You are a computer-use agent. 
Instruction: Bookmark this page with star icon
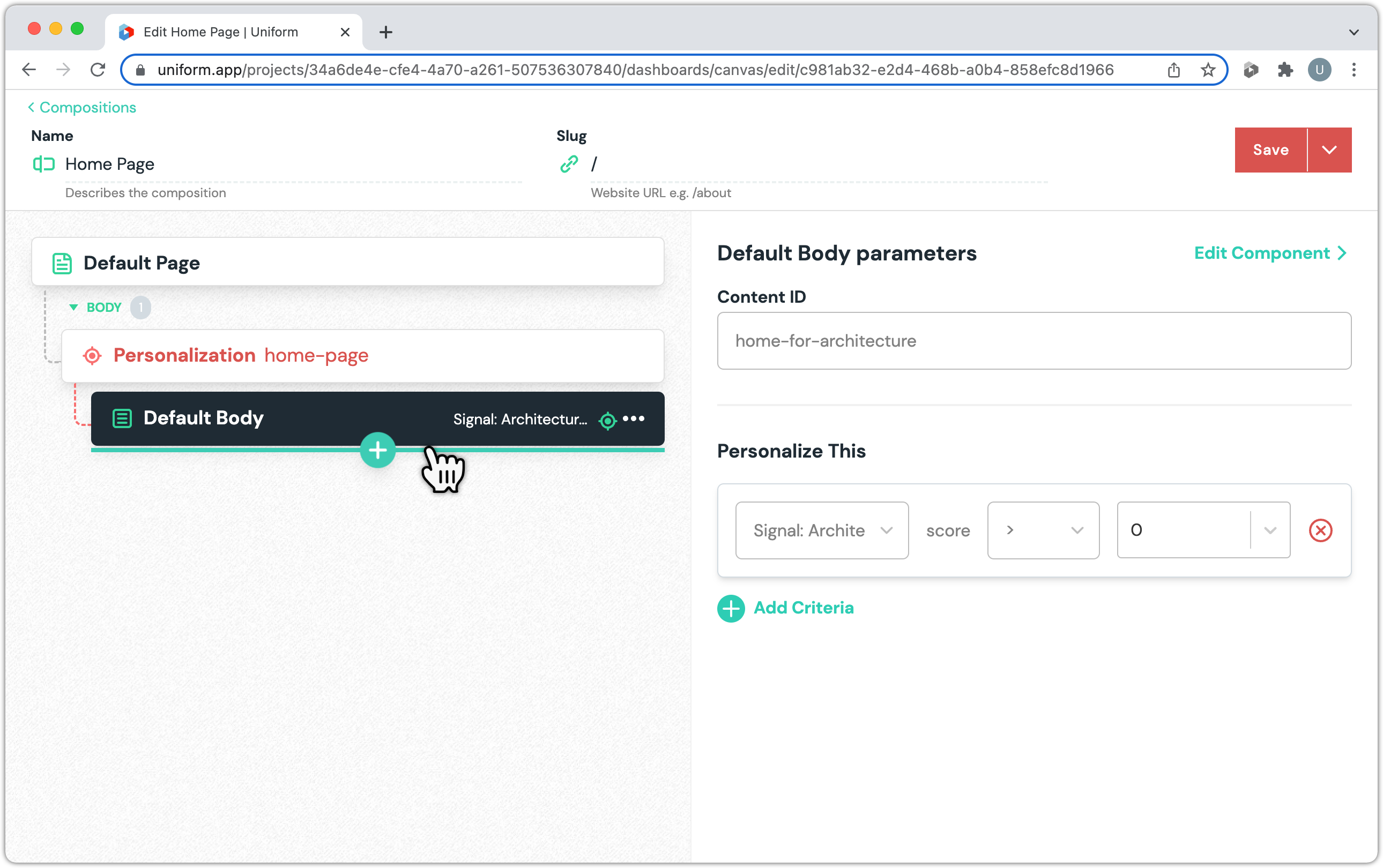click(1207, 70)
